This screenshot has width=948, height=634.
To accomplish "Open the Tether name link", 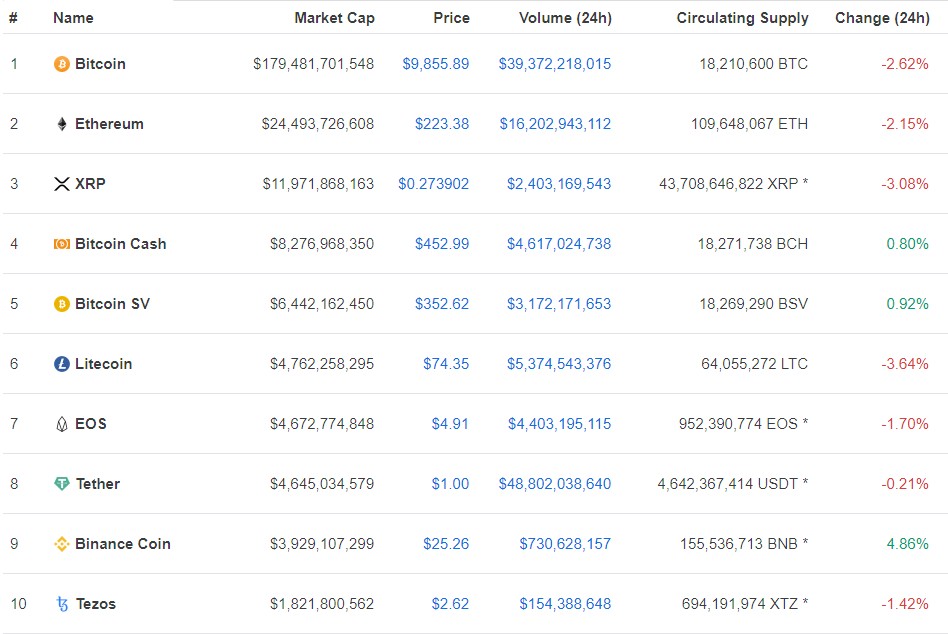I will click(x=98, y=484).
